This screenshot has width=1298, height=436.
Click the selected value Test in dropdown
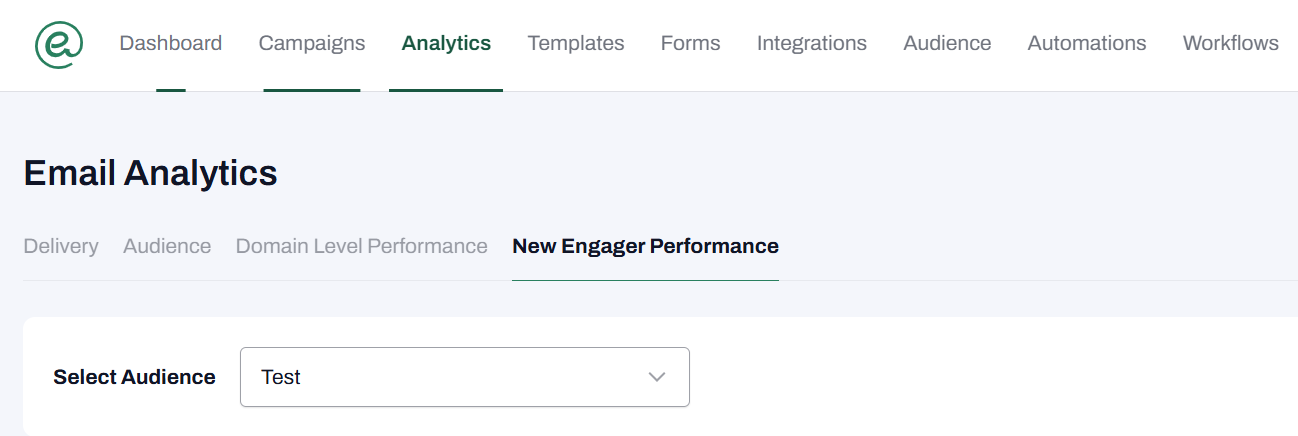pyautogui.click(x=281, y=377)
